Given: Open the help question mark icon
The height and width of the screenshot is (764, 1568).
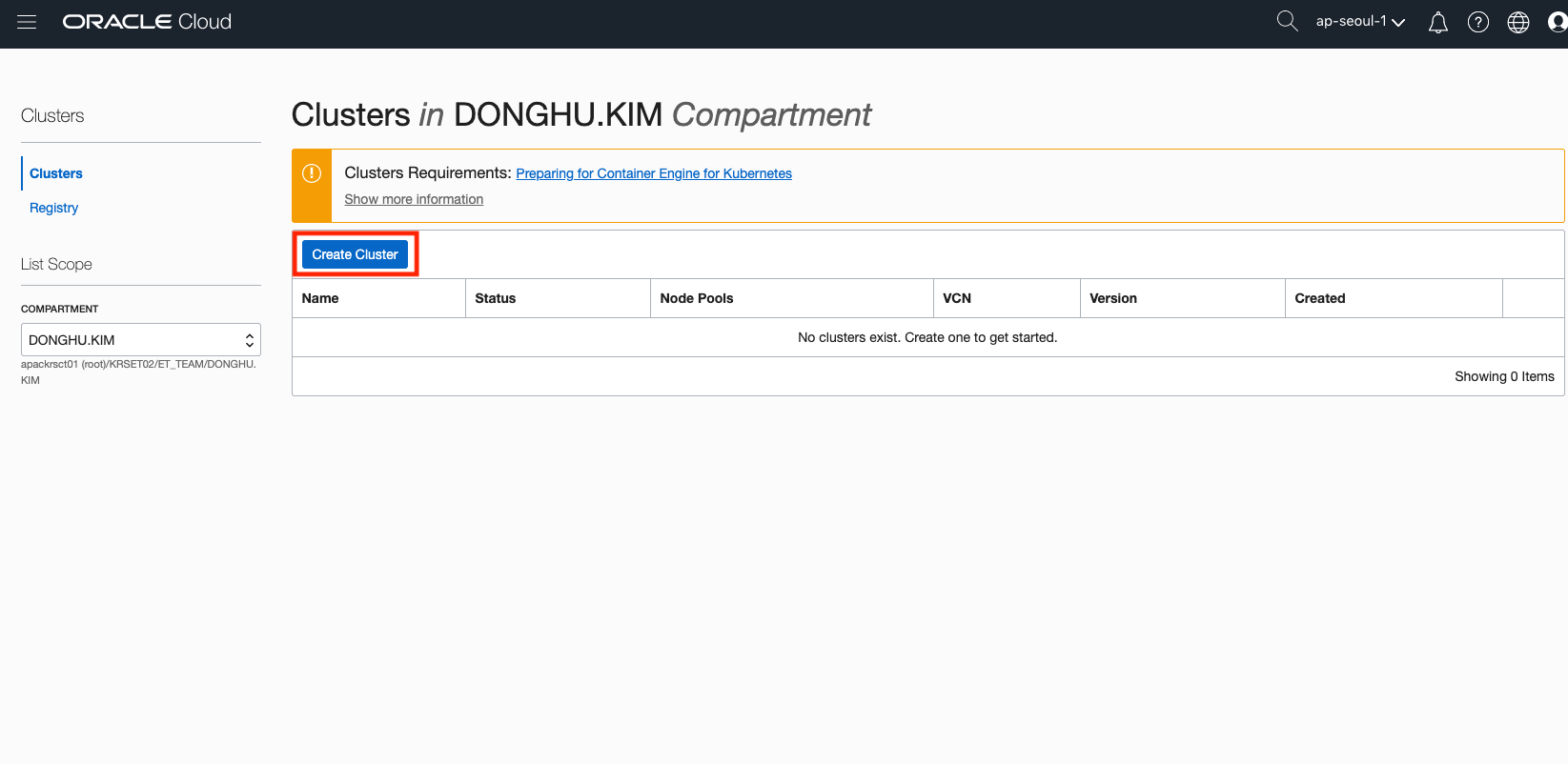Looking at the screenshot, I should [x=1478, y=22].
